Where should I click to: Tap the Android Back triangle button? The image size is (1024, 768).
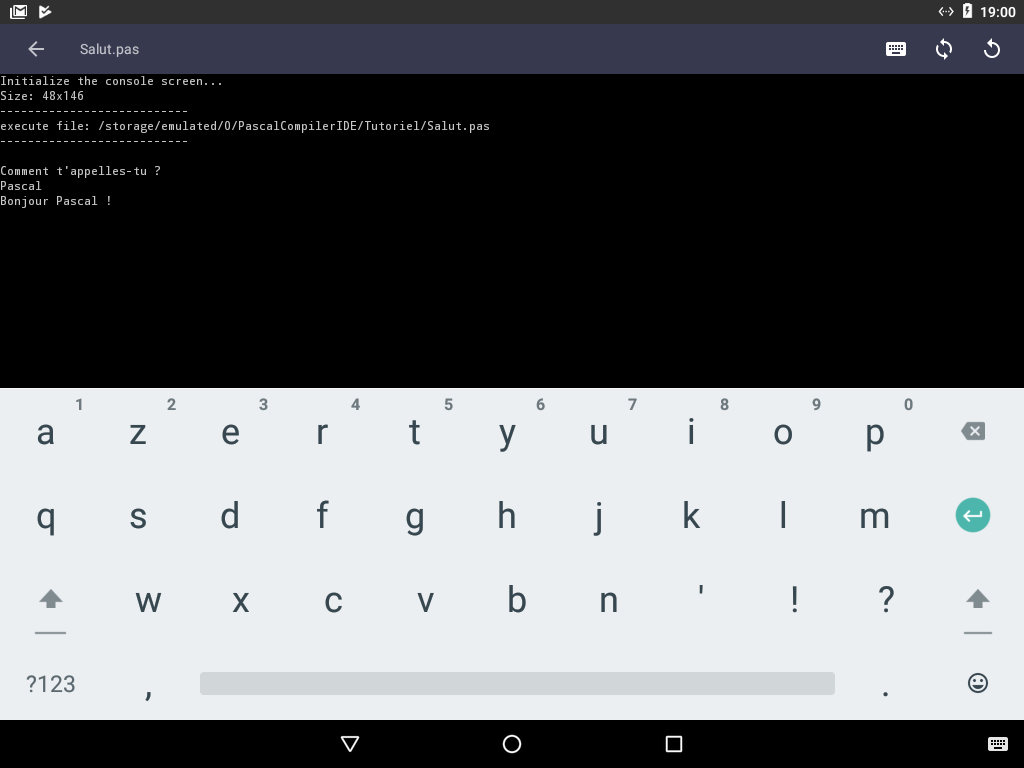click(x=350, y=744)
